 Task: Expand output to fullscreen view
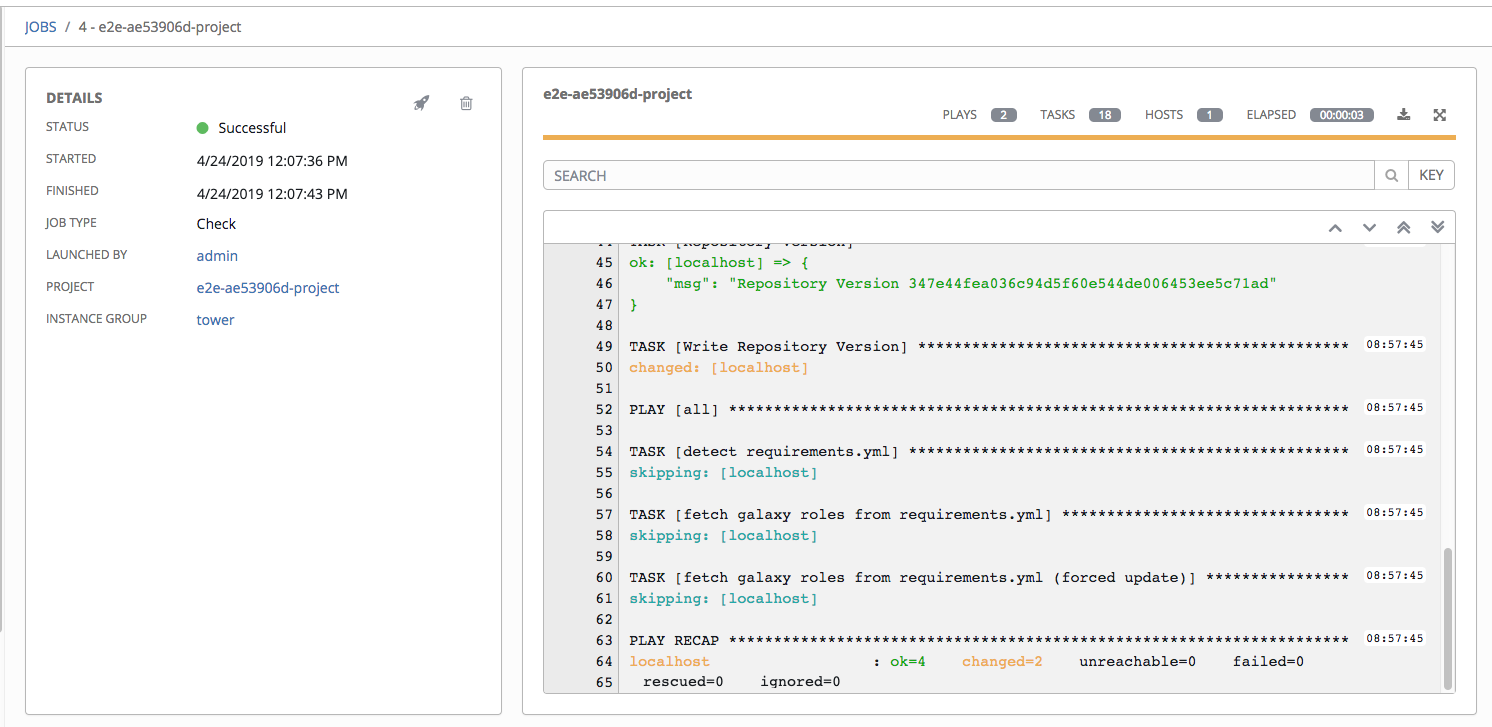pos(1440,115)
